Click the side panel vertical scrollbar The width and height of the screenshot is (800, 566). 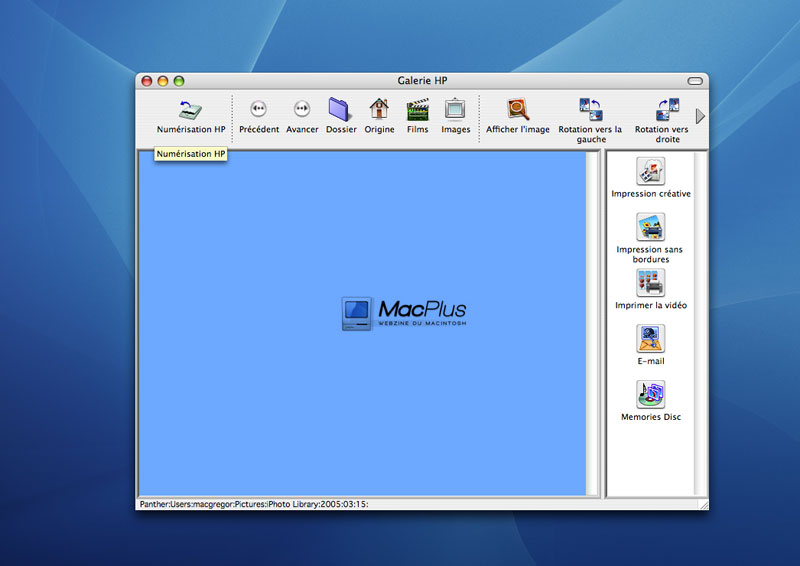[x=700, y=323]
